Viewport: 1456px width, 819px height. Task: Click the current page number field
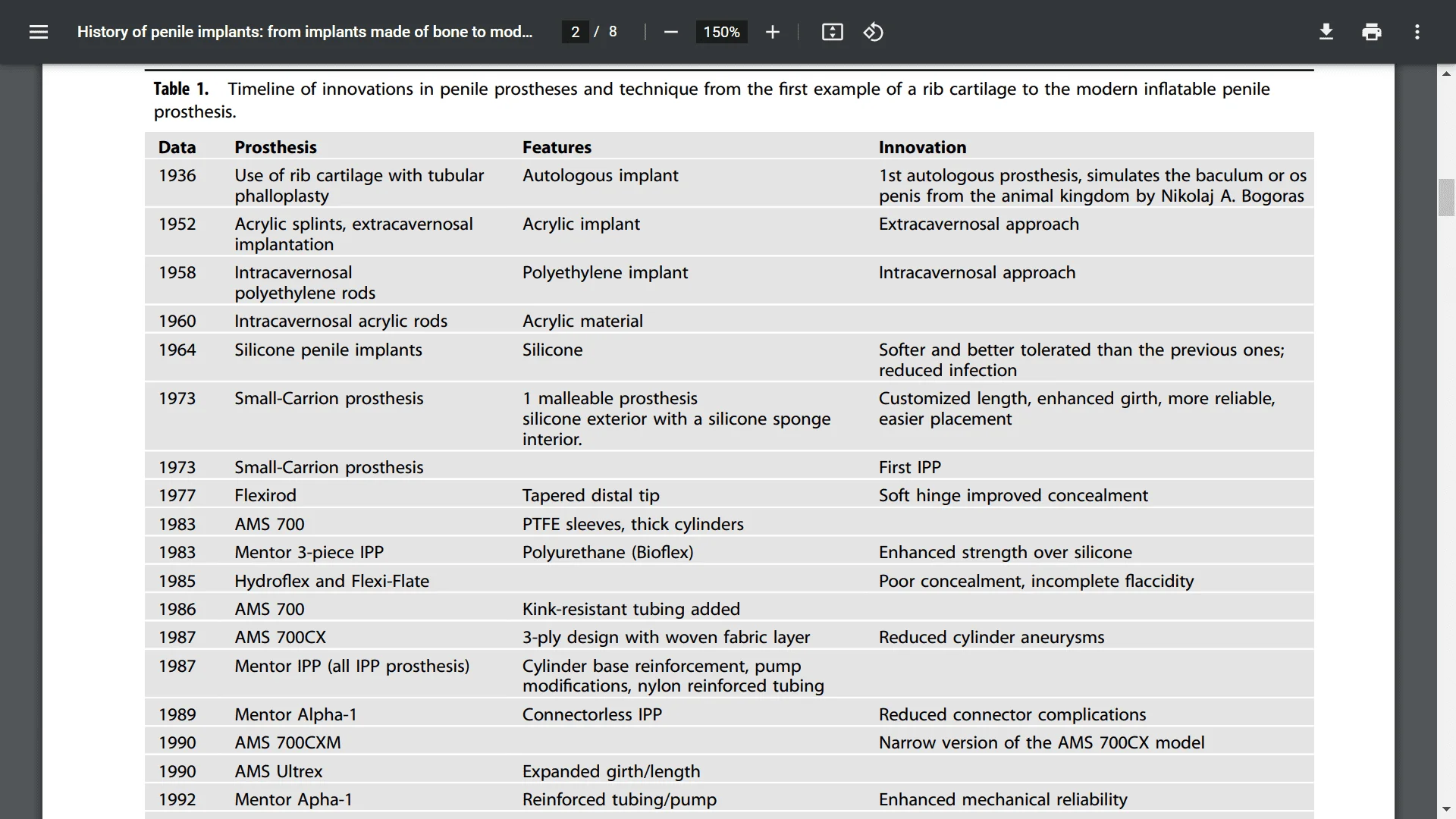(x=575, y=32)
